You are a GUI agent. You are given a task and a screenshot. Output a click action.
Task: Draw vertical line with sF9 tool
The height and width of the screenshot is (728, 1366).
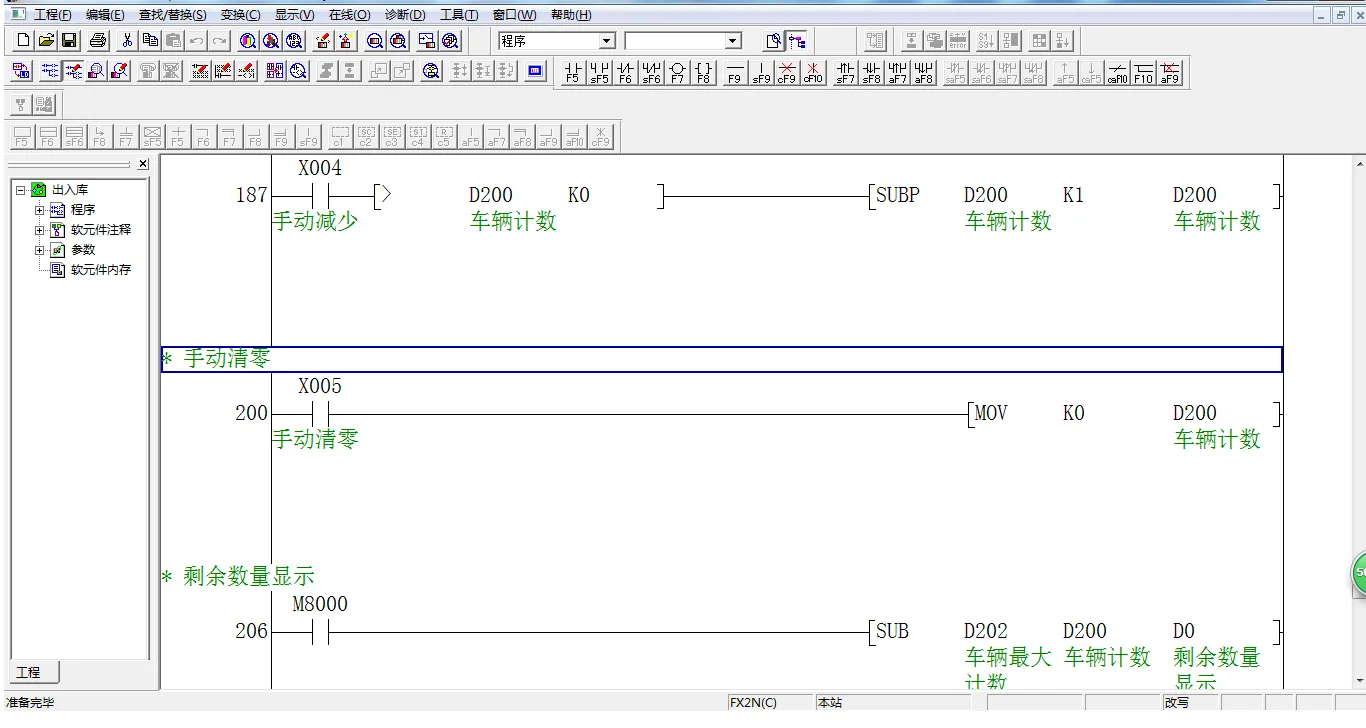coord(761,73)
